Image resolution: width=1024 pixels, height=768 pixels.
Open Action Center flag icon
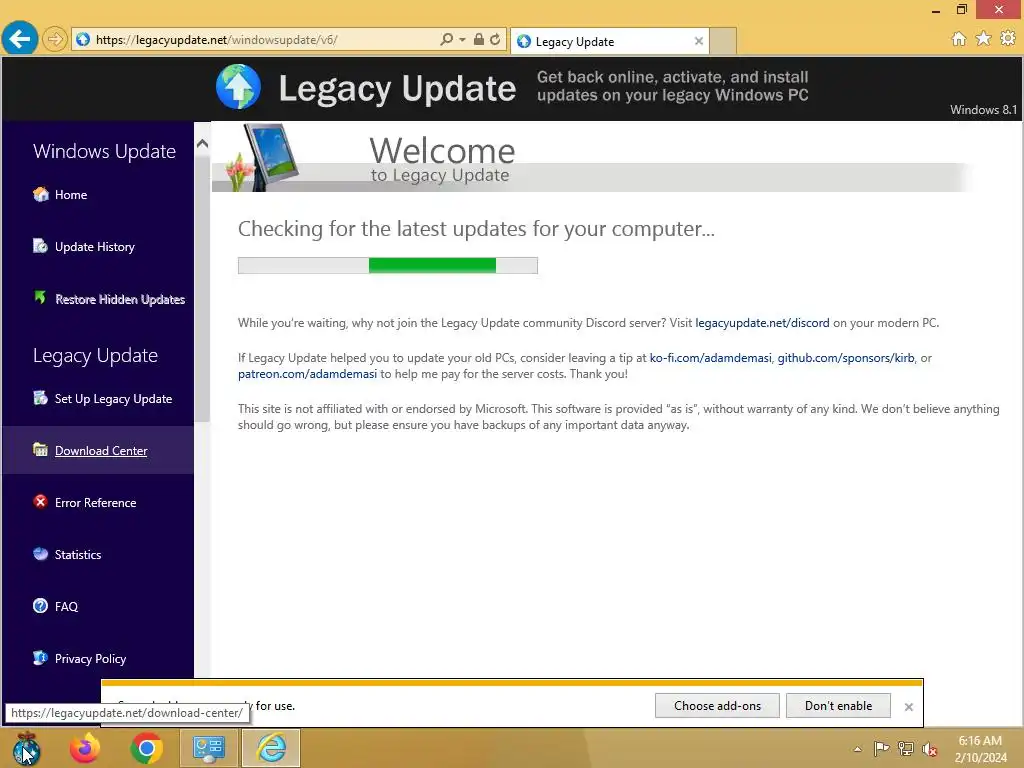pos(881,748)
